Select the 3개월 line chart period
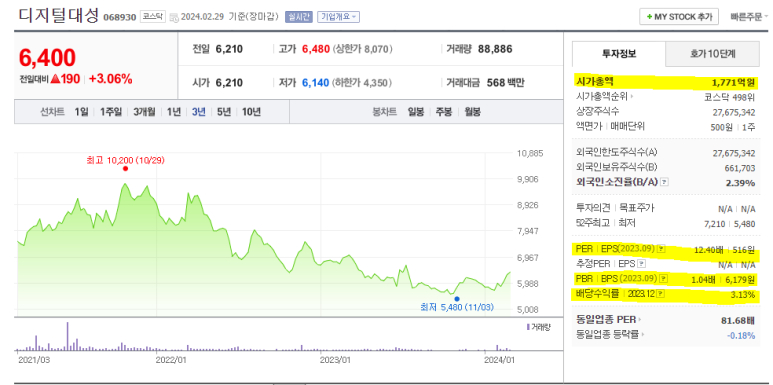Screen dimensions: 773x385 coord(144,112)
